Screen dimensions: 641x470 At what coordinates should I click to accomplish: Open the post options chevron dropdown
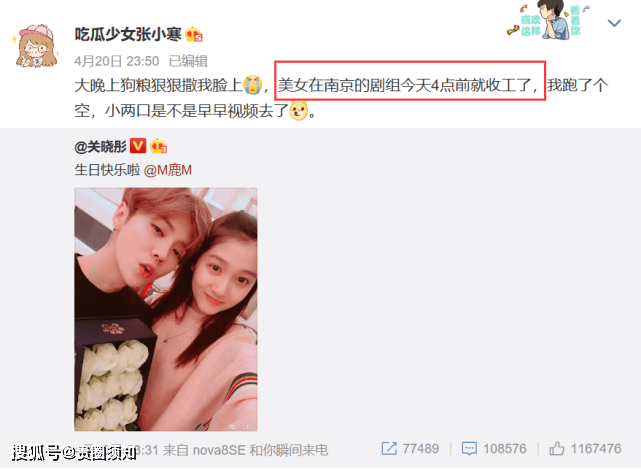coord(614,23)
